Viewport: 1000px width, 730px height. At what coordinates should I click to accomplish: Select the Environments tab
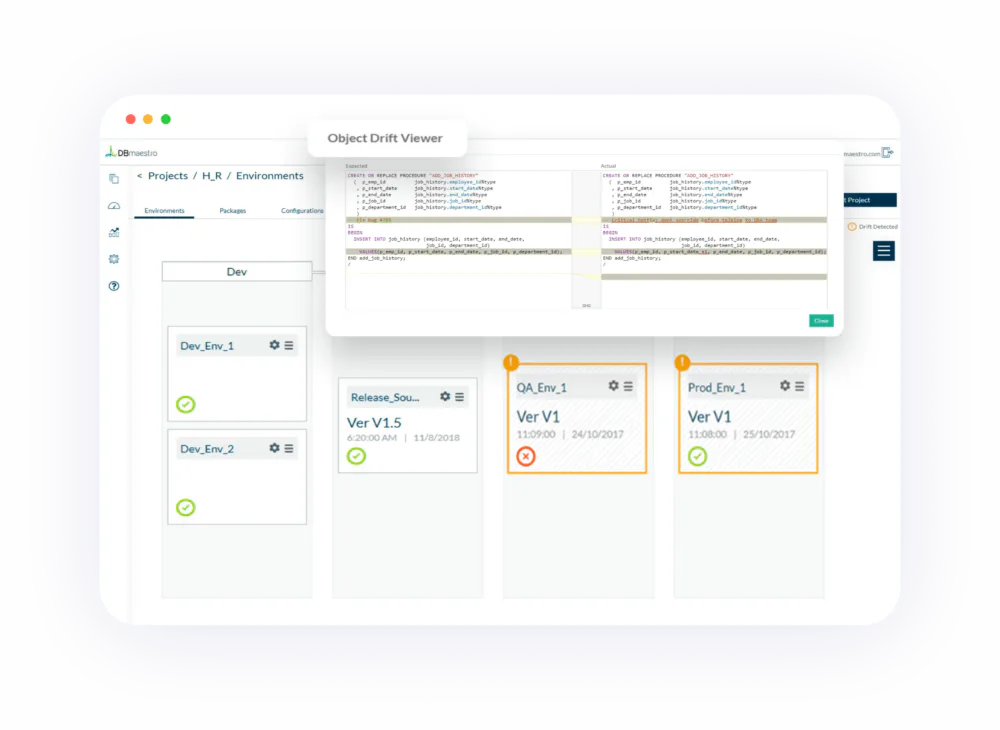(x=165, y=210)
